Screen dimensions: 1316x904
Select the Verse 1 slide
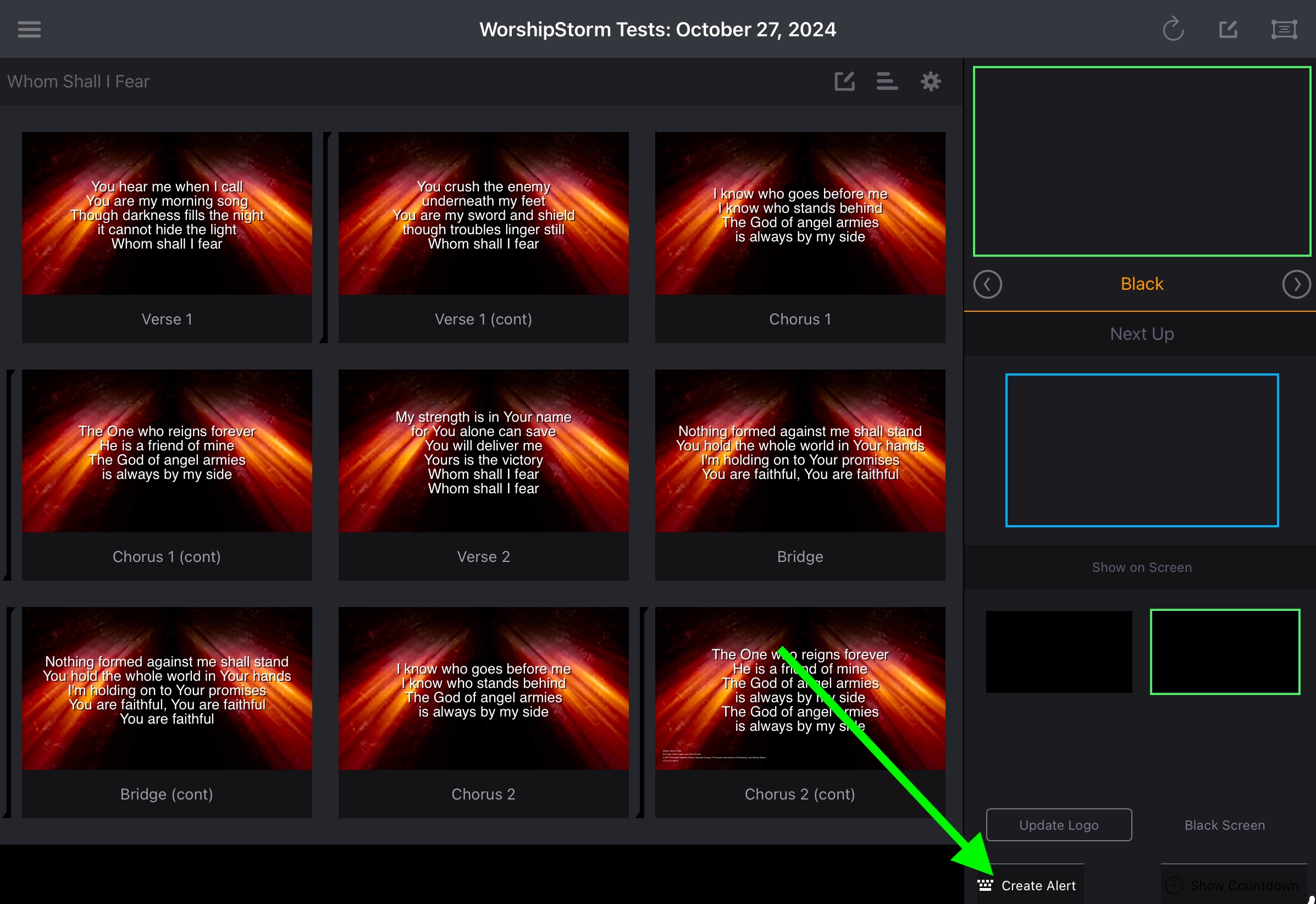click(167, 238)
